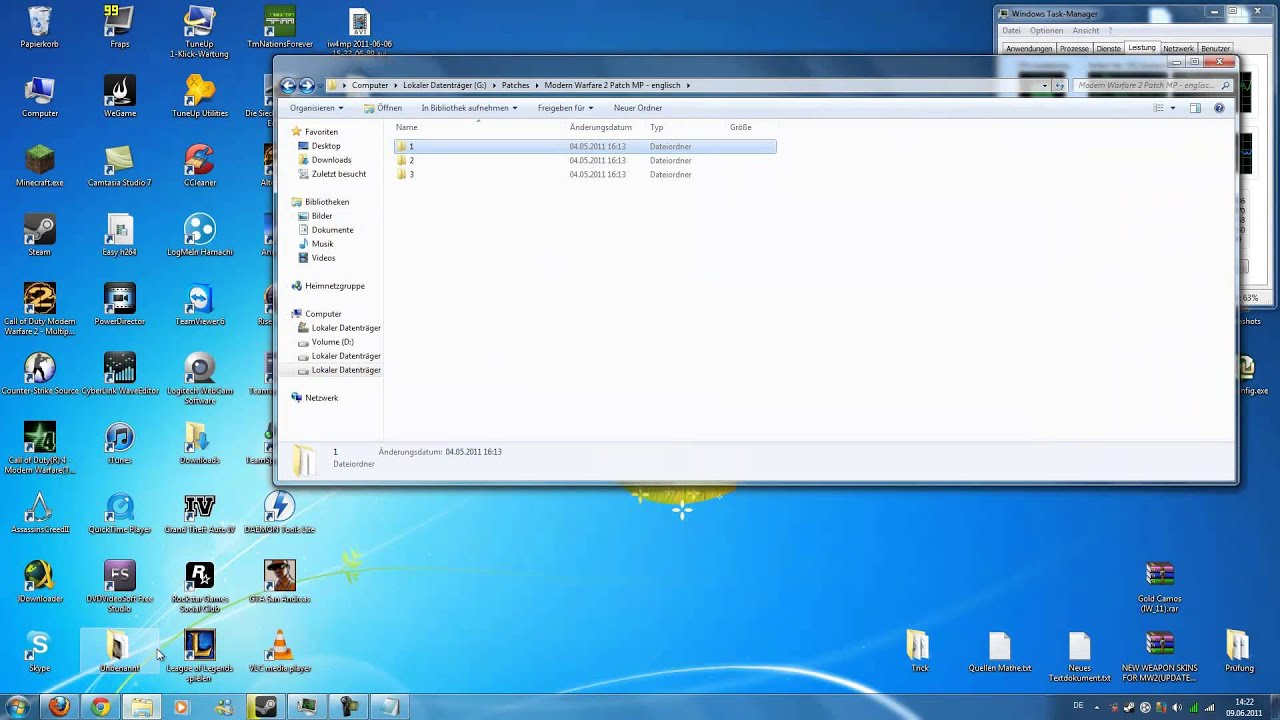Create a folder with Neuer Ordner
1280x720 pixels.
(637, 107)
